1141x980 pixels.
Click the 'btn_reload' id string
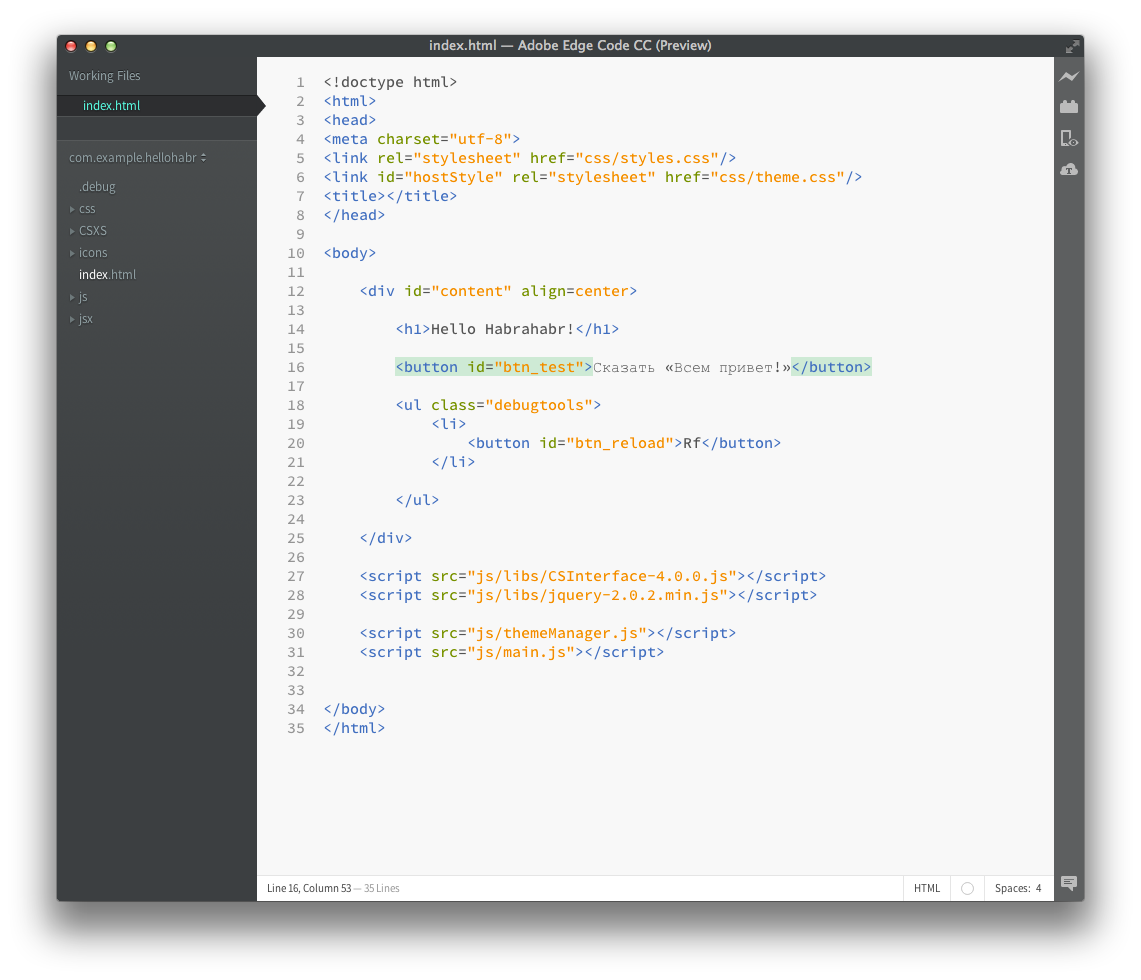pos(619,443)
